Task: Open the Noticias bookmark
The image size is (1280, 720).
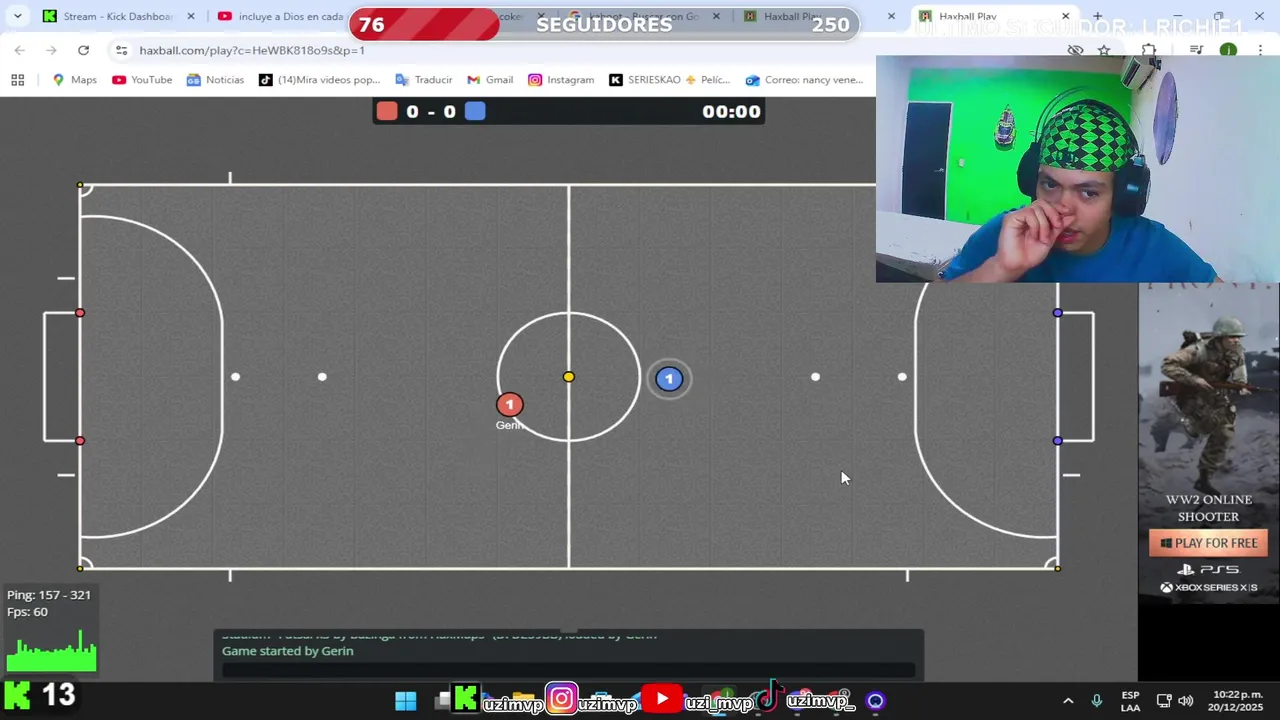Action: click(215, 80)
